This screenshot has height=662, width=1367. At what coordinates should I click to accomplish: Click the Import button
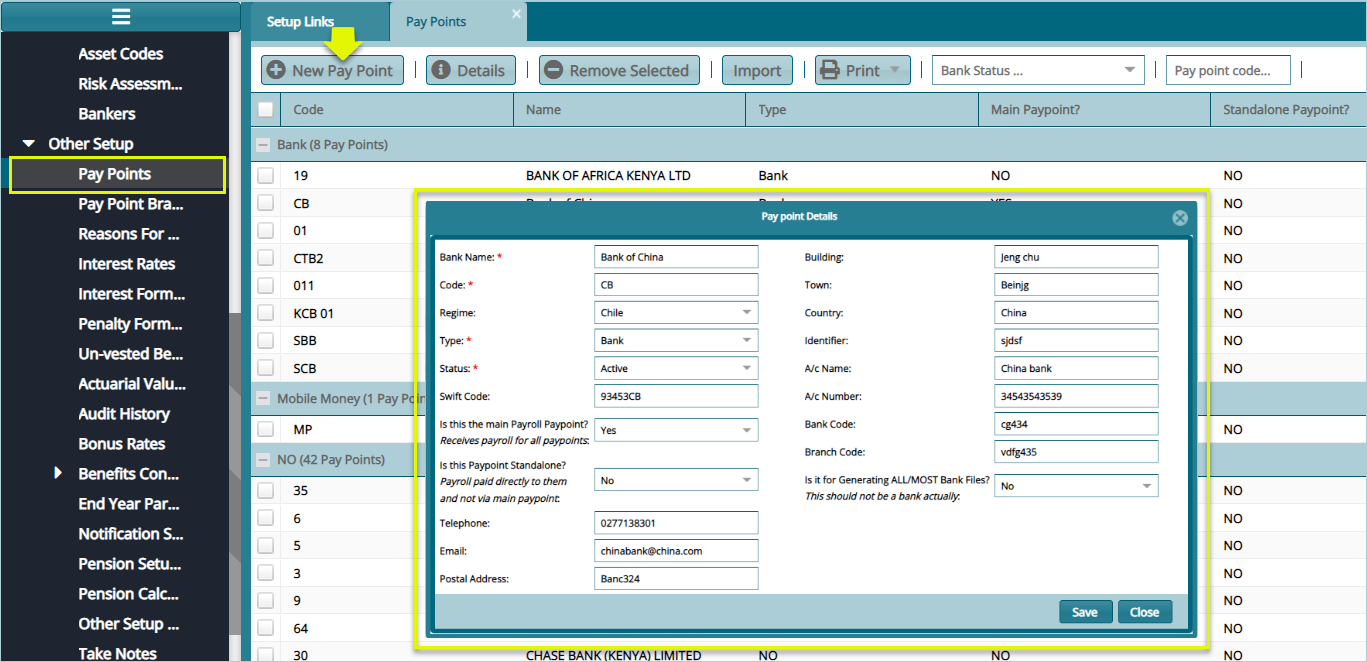[757, 70]
